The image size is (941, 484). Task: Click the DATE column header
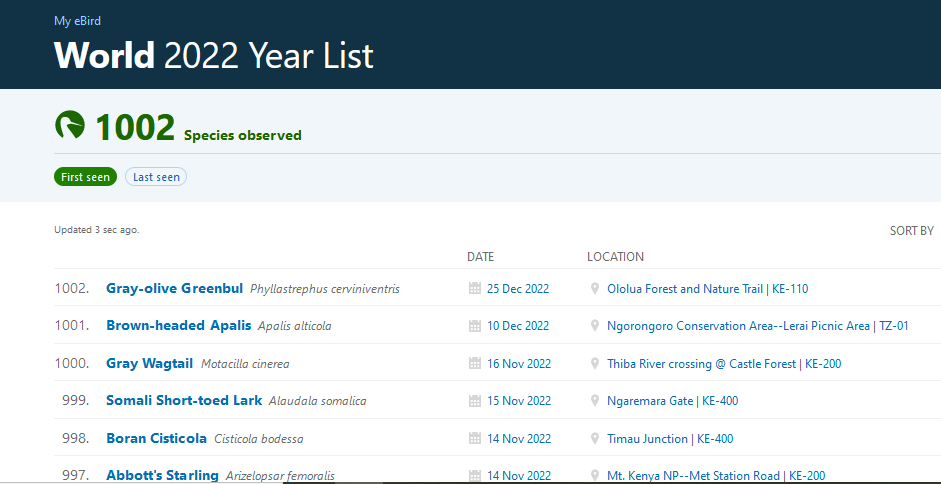pos(481,257)
